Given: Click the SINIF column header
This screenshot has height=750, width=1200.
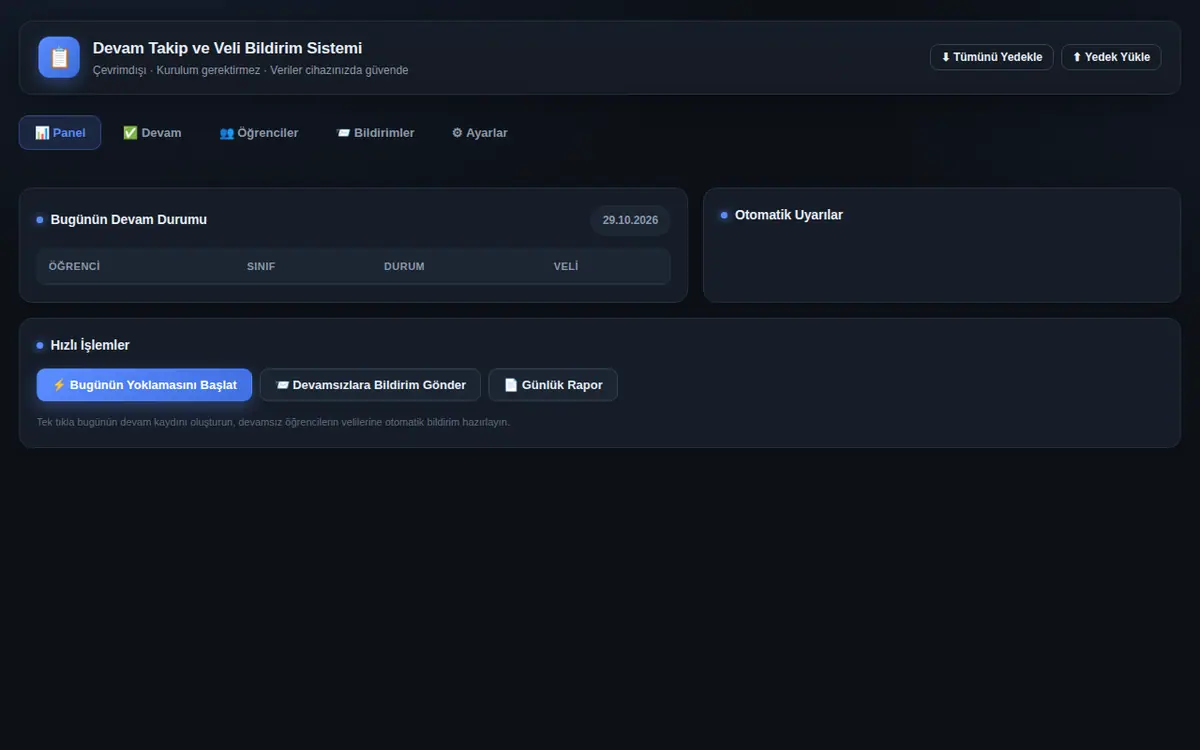Looking at the screenshot, I should (x=261, y=267).
